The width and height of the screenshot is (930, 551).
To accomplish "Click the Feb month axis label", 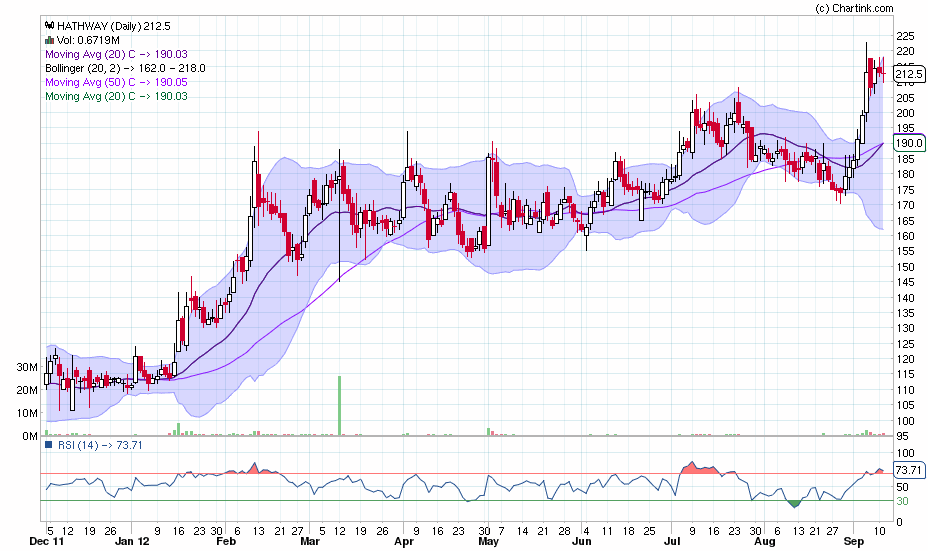I will pyautogui.click(x=226, y=542).
